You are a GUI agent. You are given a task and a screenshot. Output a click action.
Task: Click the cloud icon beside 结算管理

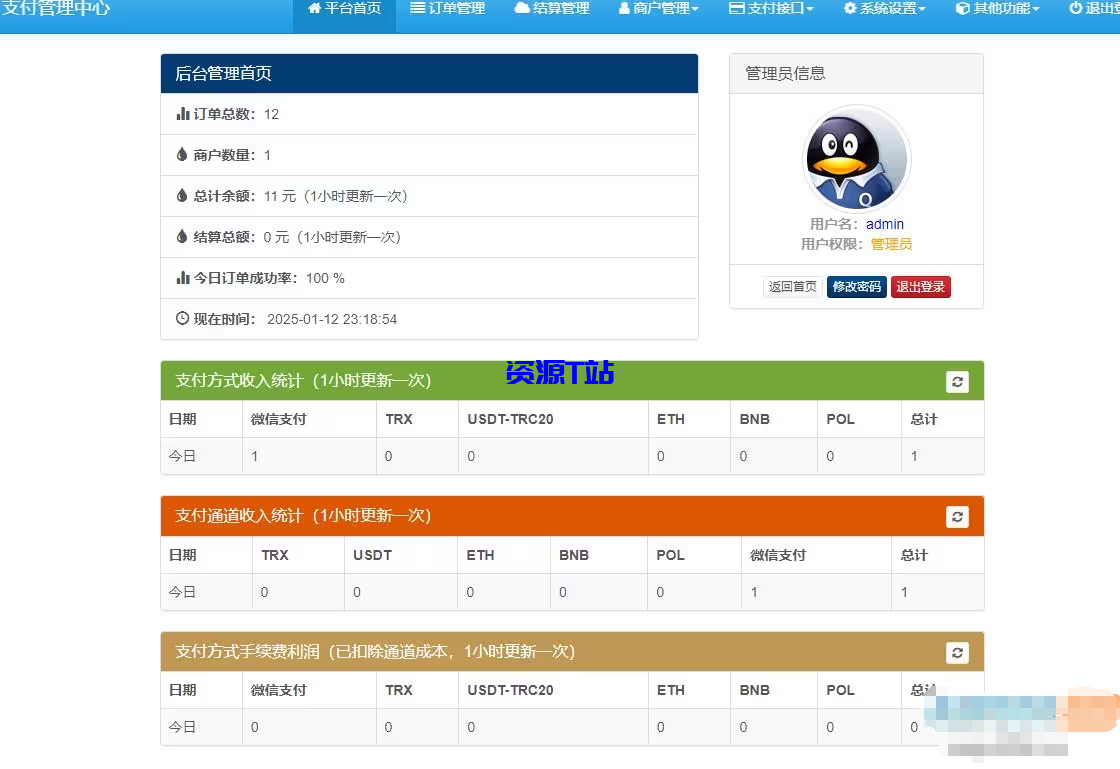pos(523,8)
